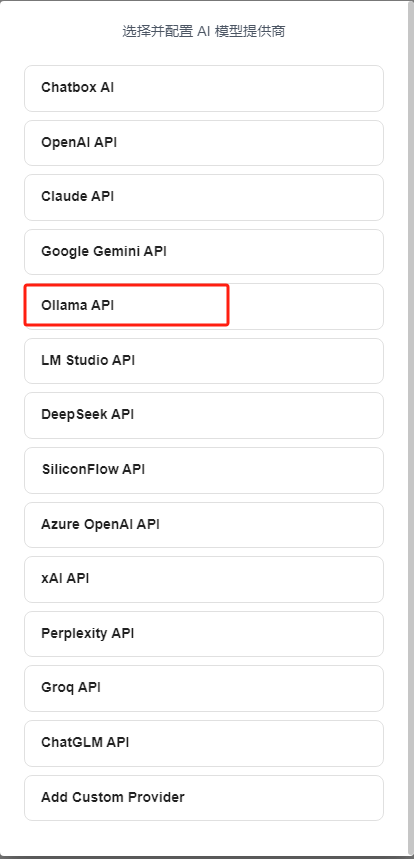The height and width of the screenshot is (859, 414).
Task: Choose OpenAI API from the list
Action: (x=204, y=143)
